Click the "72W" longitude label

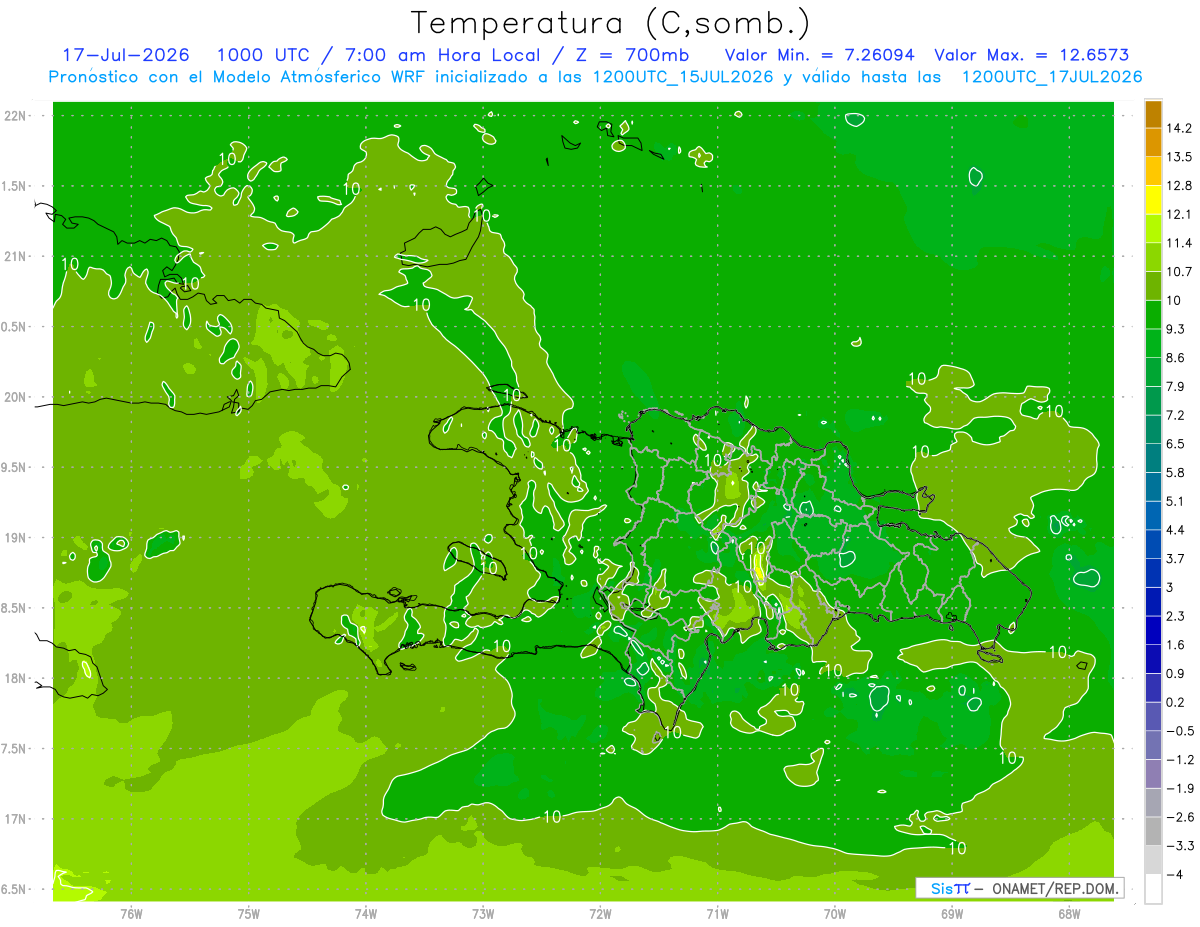[600, 913]
